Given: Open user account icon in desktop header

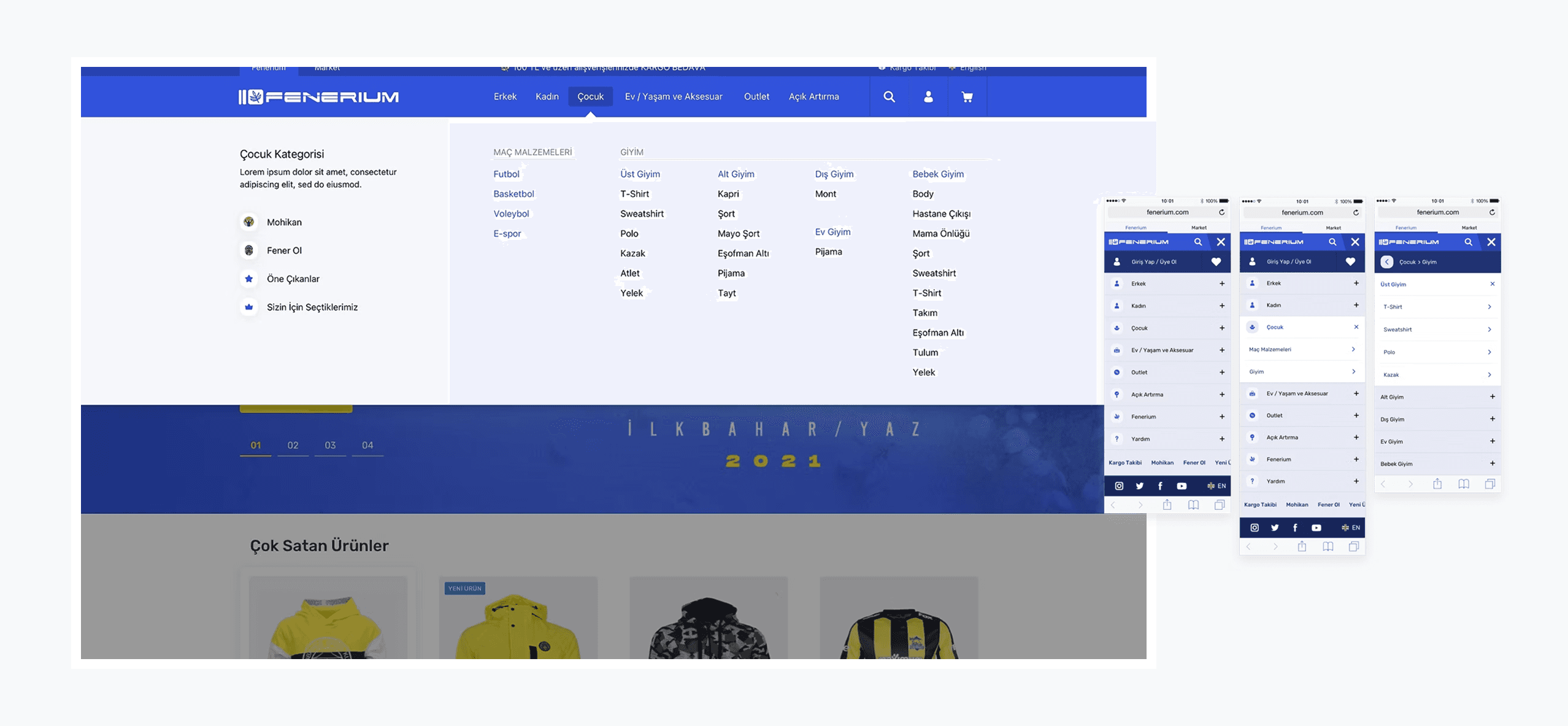Looking at the screenshot, I should [x=928, y=96].
